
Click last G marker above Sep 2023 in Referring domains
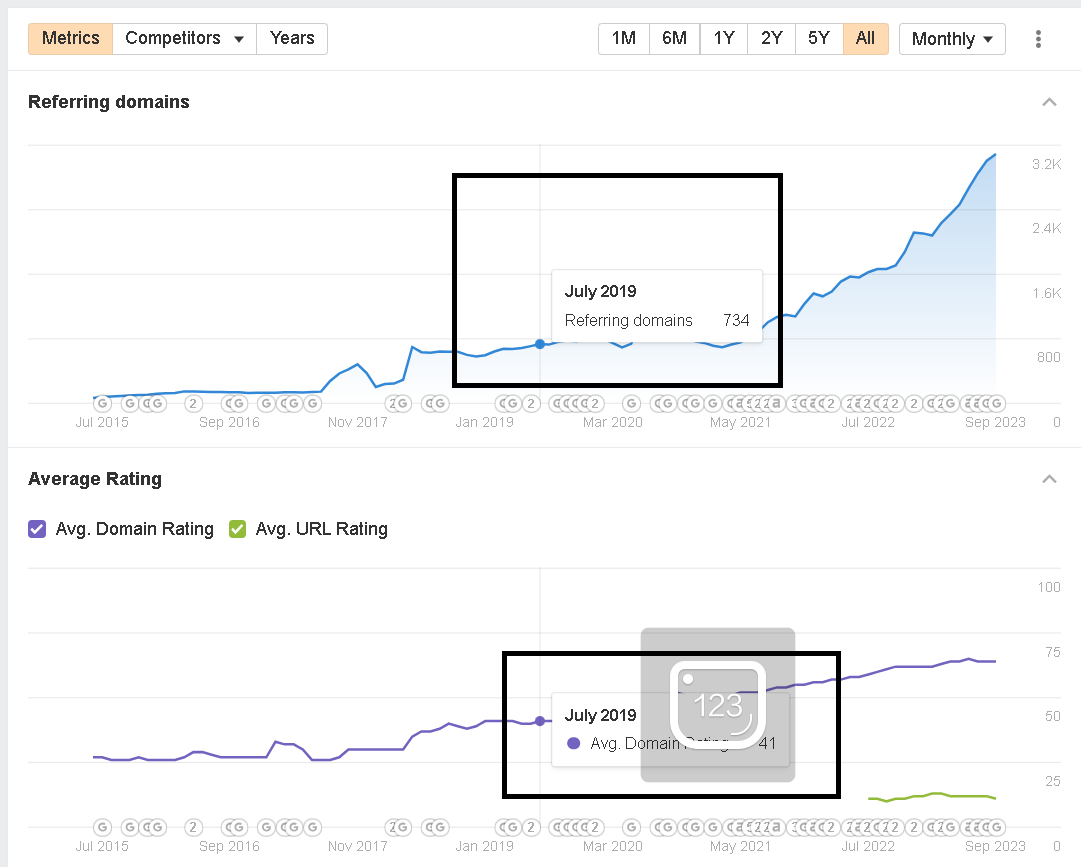point(995,403)
